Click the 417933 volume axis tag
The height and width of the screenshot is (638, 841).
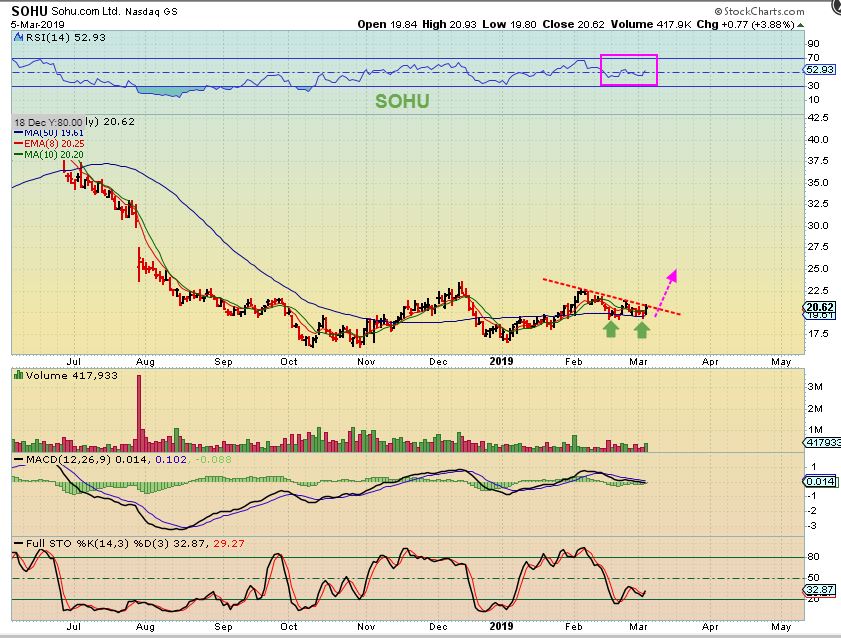pyautogui.click(x=822, y=442)
